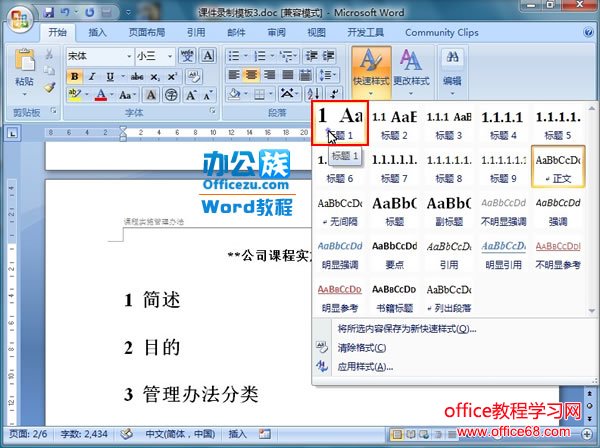Apply strikethrough formatting
This screenshot has height=448, width=600.
[137, 77]
